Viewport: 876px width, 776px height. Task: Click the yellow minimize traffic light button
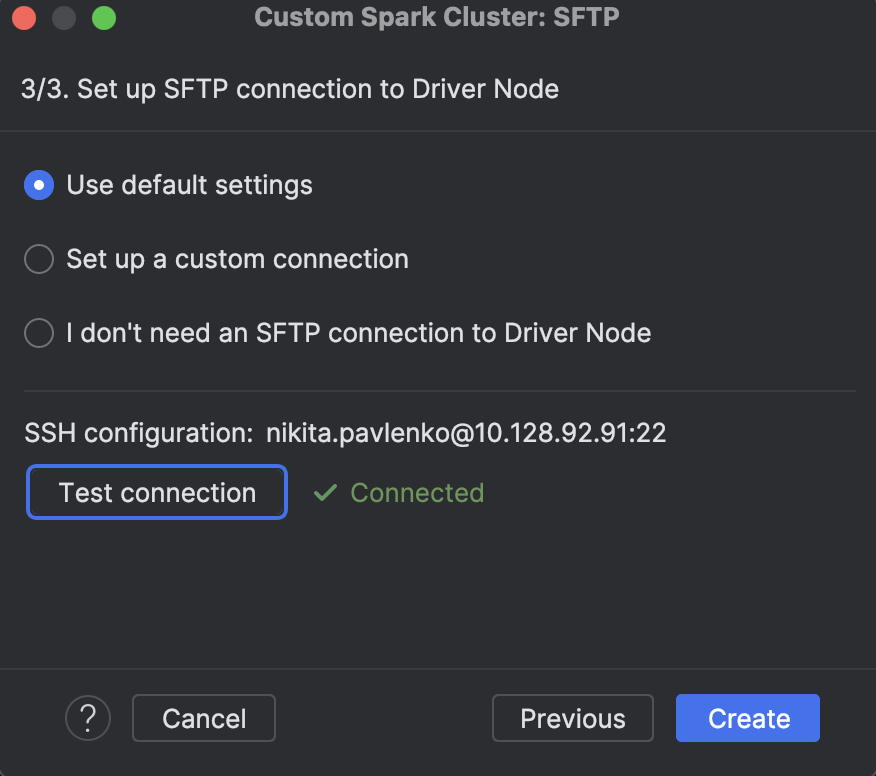(x=63, y=17)
